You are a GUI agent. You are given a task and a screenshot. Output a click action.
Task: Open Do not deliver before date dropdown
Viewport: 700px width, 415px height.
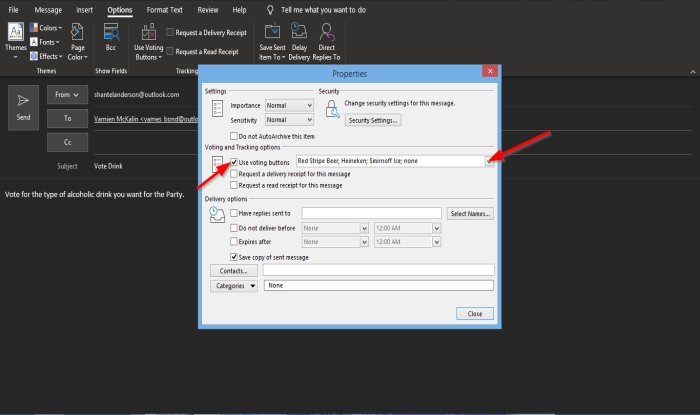tap(364, 228)
